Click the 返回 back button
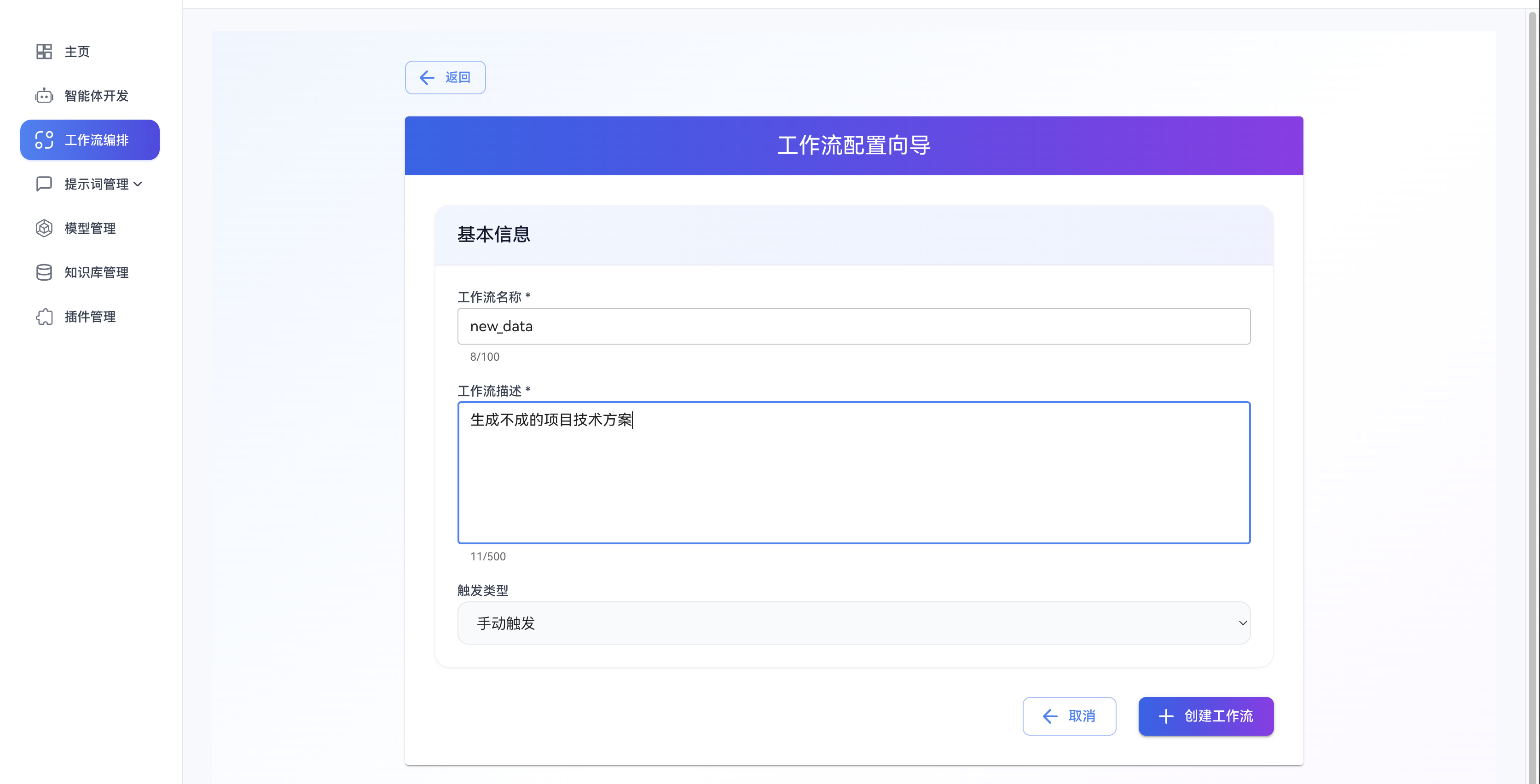1540x784 pixels. point(445,77)
